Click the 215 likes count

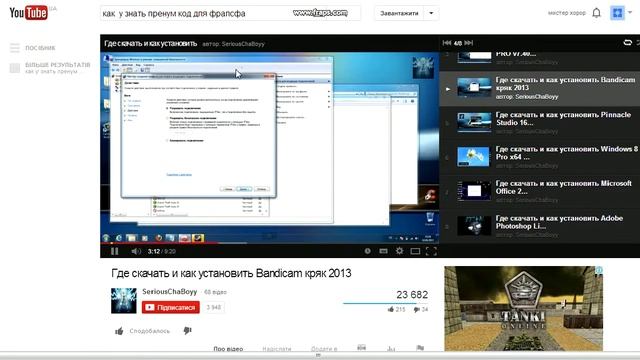pyautogui.click(x=396, y=310)
